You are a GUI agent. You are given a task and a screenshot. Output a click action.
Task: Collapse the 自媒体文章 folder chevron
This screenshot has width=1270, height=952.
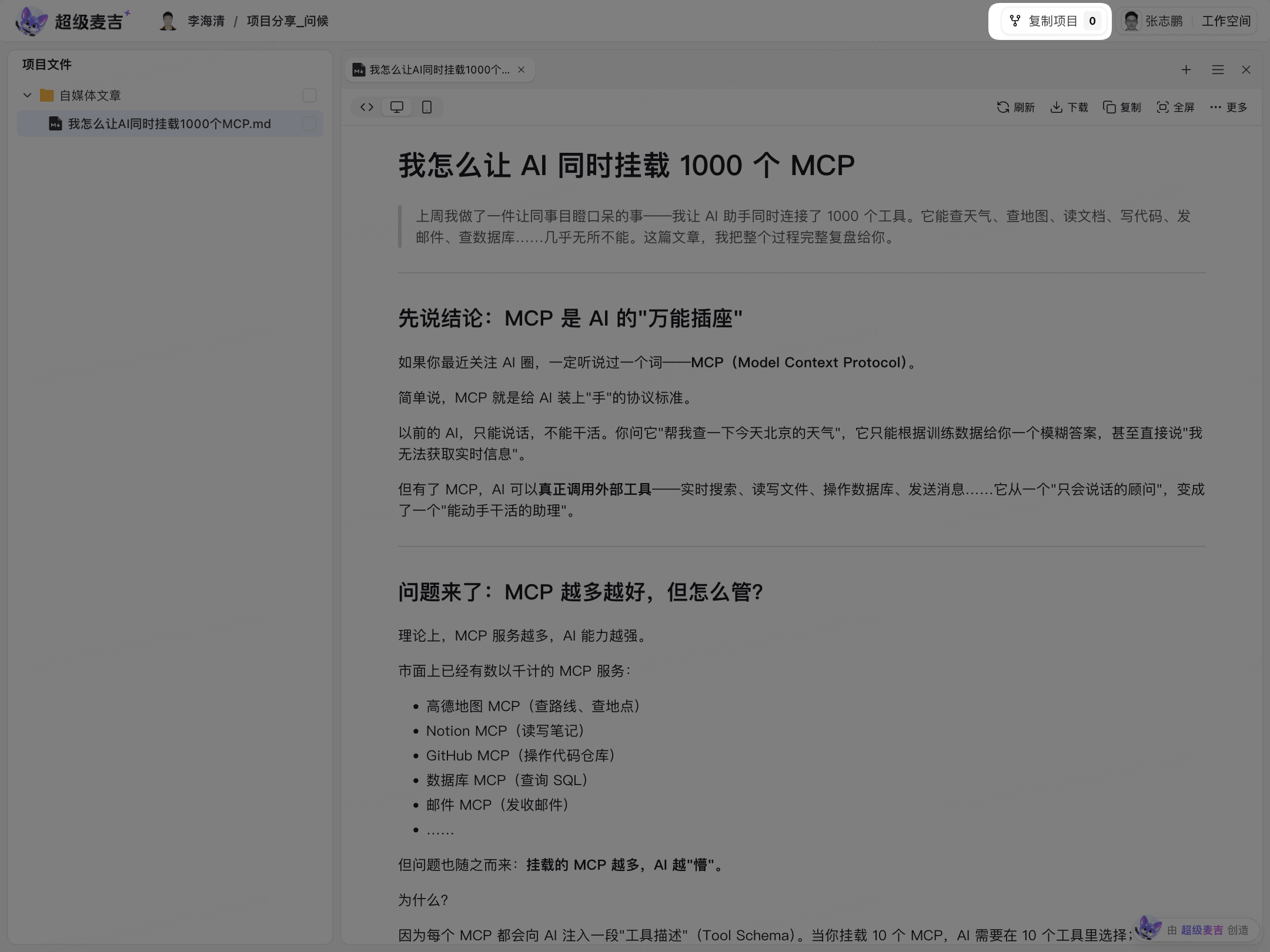[27, 95]
